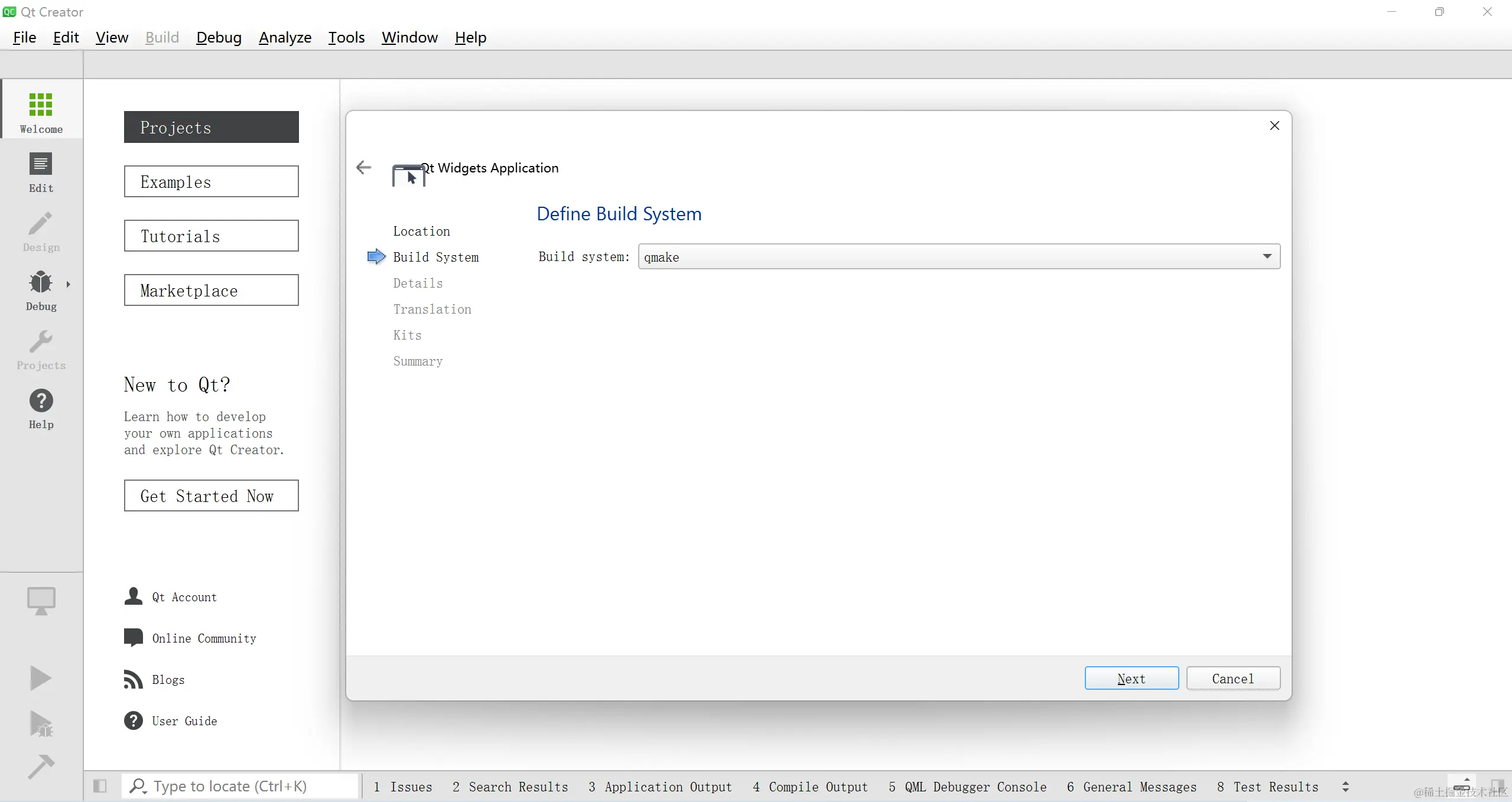Expand the Build system qmake dropdown

click(1266, 256)
